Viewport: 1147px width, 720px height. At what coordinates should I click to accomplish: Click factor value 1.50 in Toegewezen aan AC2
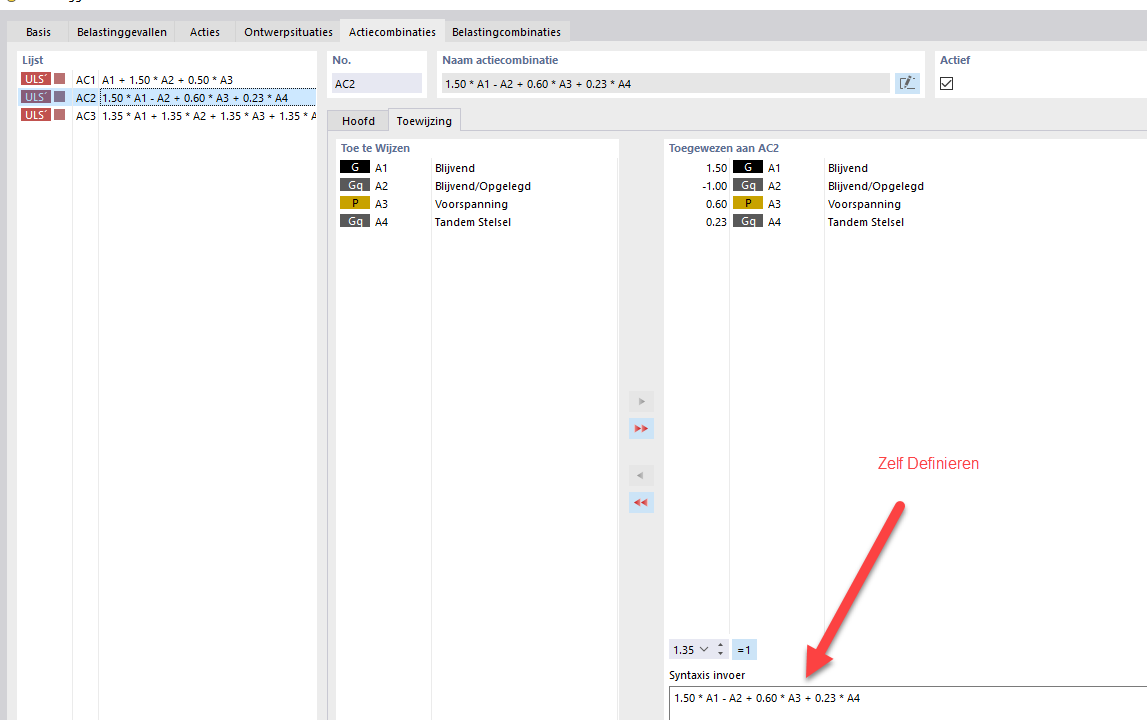coord(716,168)
